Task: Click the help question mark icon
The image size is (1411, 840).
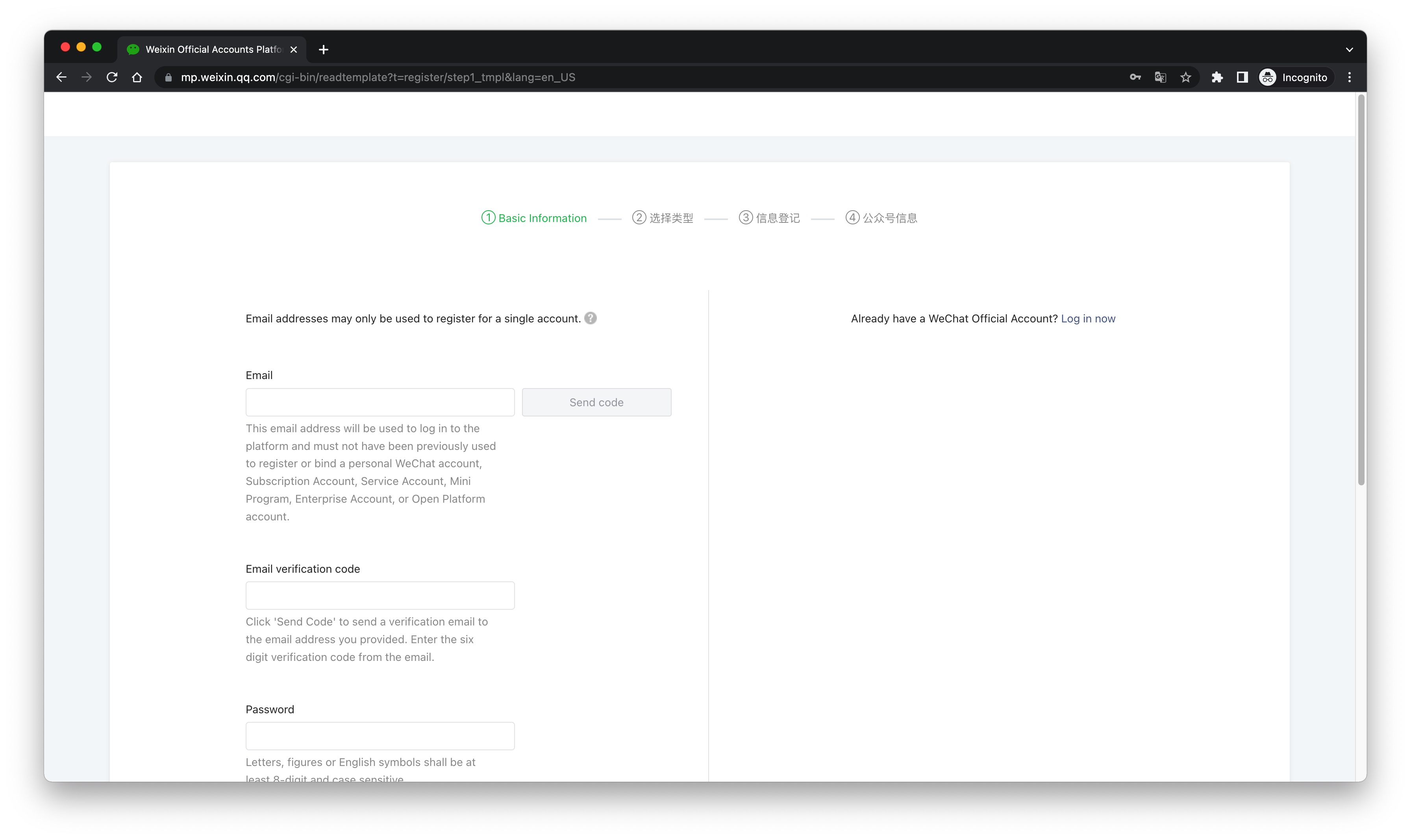Action: coord(590,318)
